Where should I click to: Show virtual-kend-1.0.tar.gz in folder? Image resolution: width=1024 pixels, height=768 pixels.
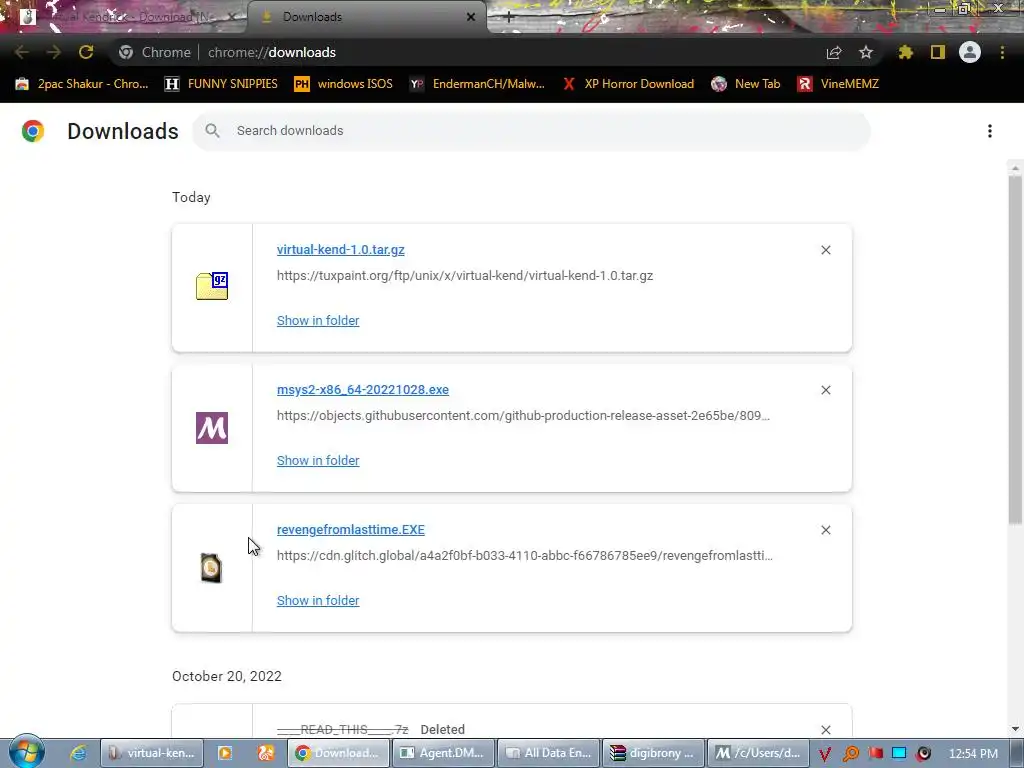coord(318,320)
